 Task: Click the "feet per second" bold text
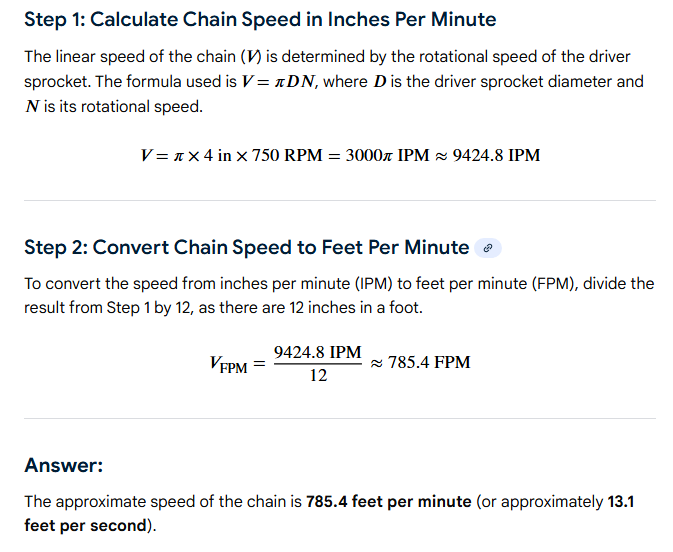pos(86,525)
